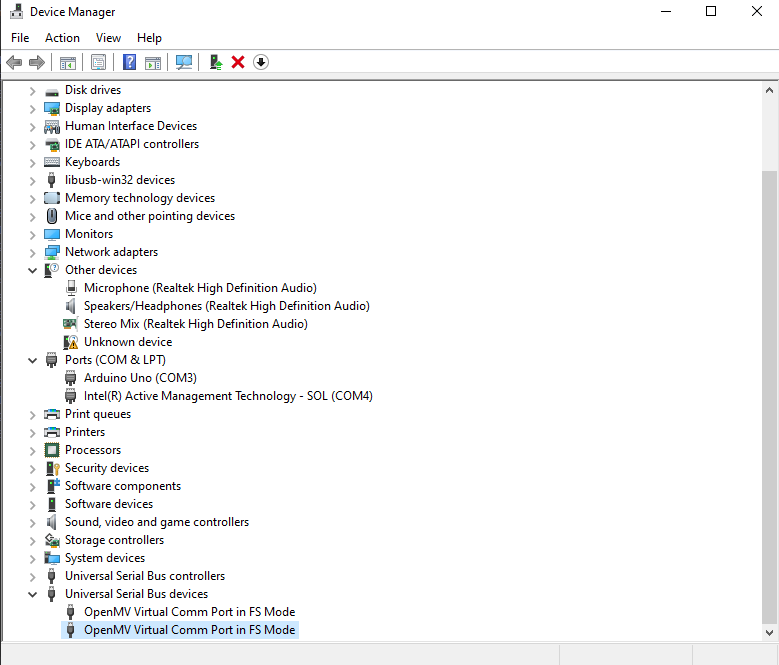The width and height of the screenshot is (779, 665).
Task: Open Properties toolbar icon
Action: click(98, 63)
